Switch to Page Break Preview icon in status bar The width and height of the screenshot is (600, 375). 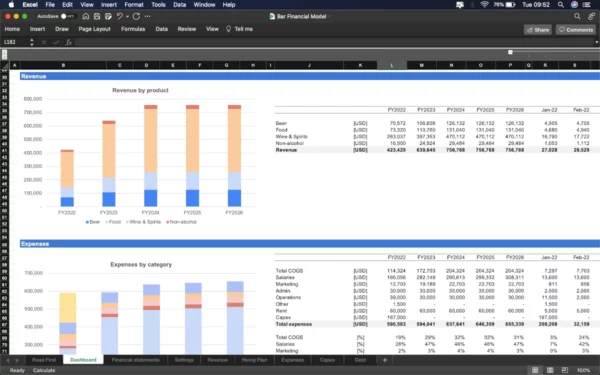pos(565,370)
